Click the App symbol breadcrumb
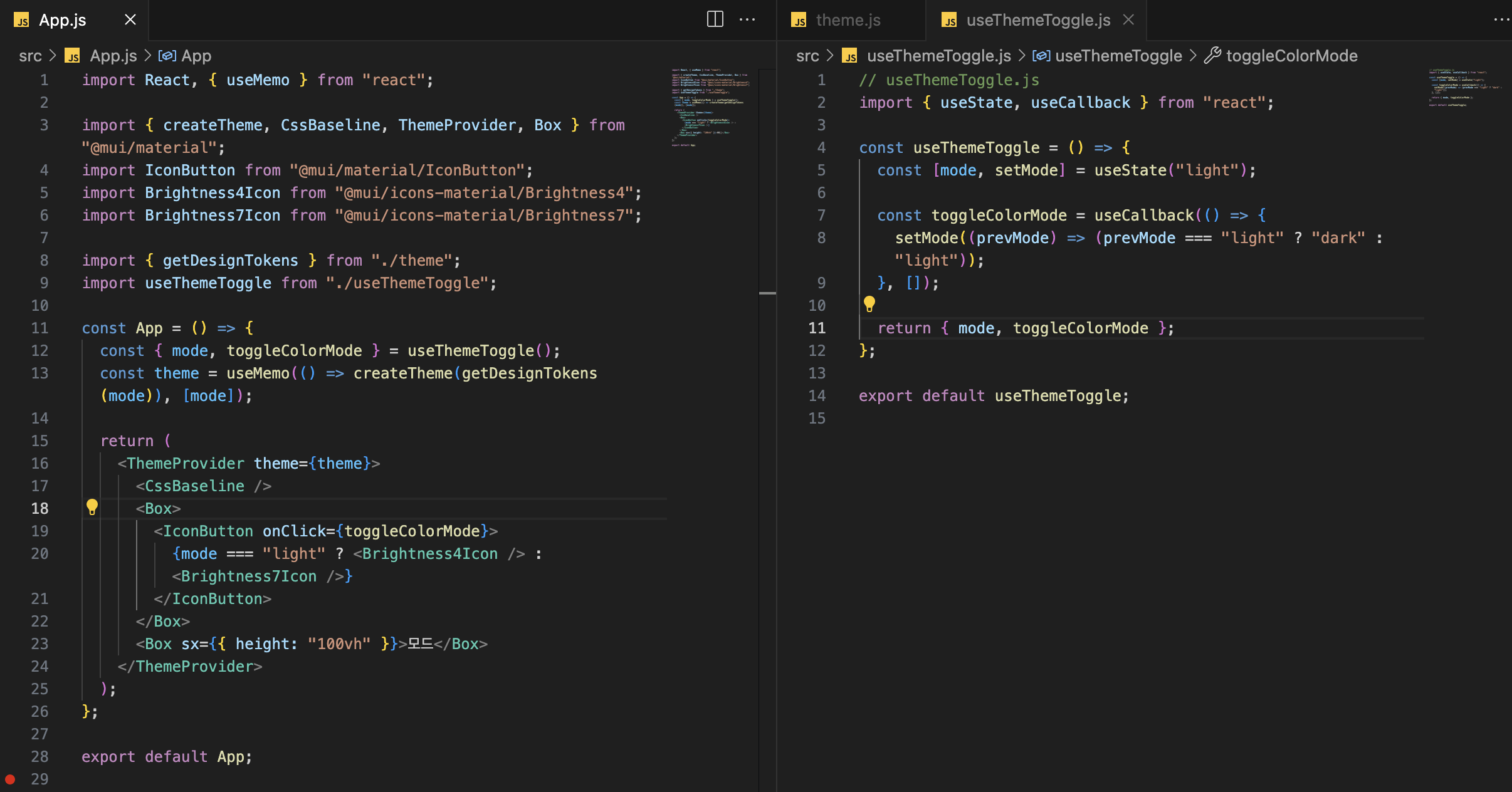The height and width of the screenshot is (792, 1512). (196, 56)
